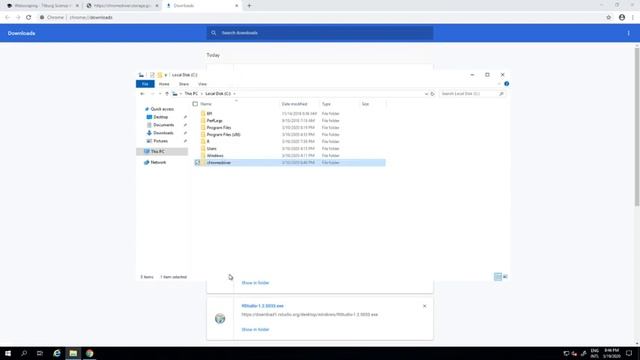Click the Chrome downloads page vertical scrollbar
Image resolution: width=640 pixels, height=360 pixels.
tap(637, 127)
